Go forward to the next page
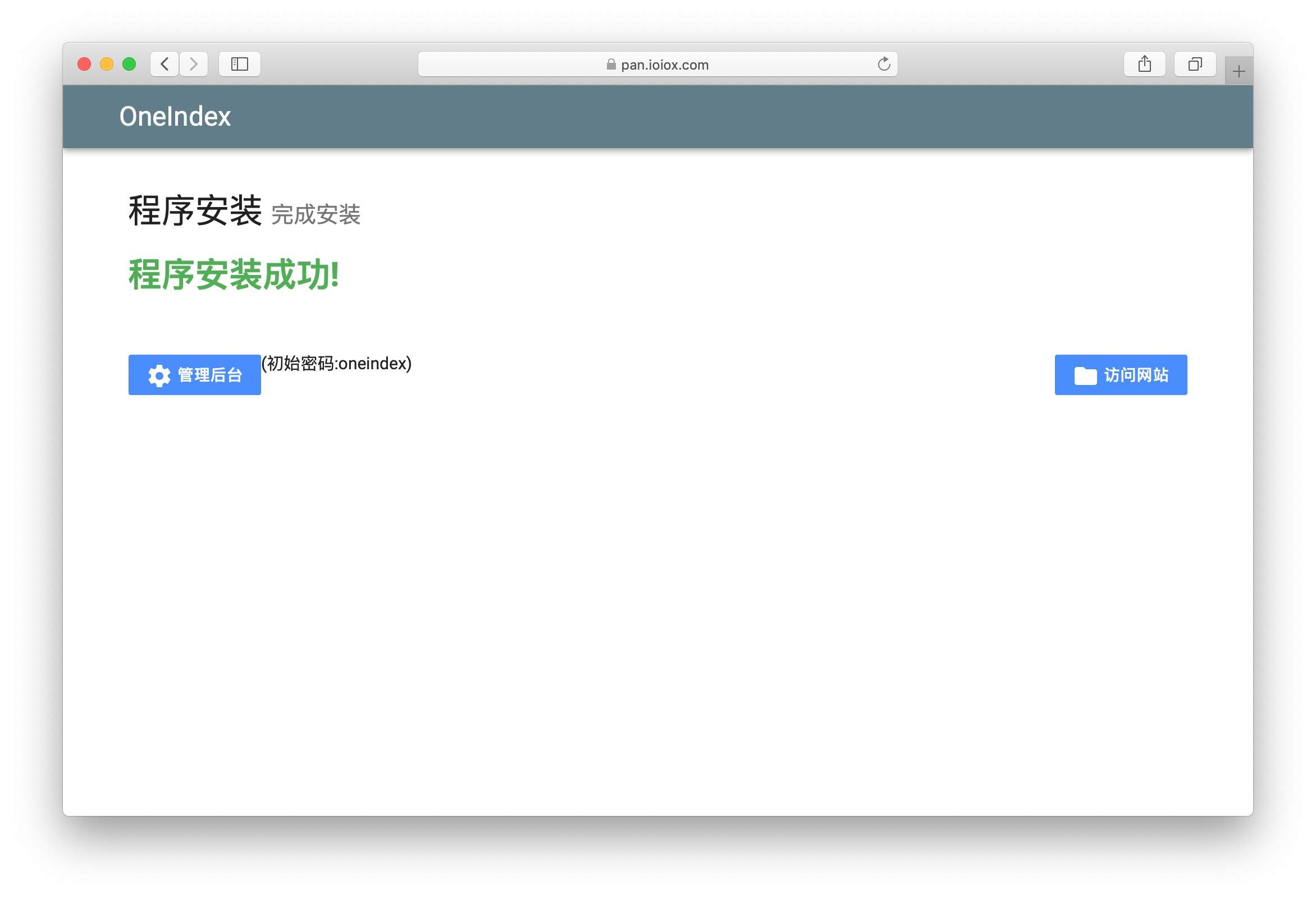Screen dimensions: 1316x899 (x=194, y=64)
